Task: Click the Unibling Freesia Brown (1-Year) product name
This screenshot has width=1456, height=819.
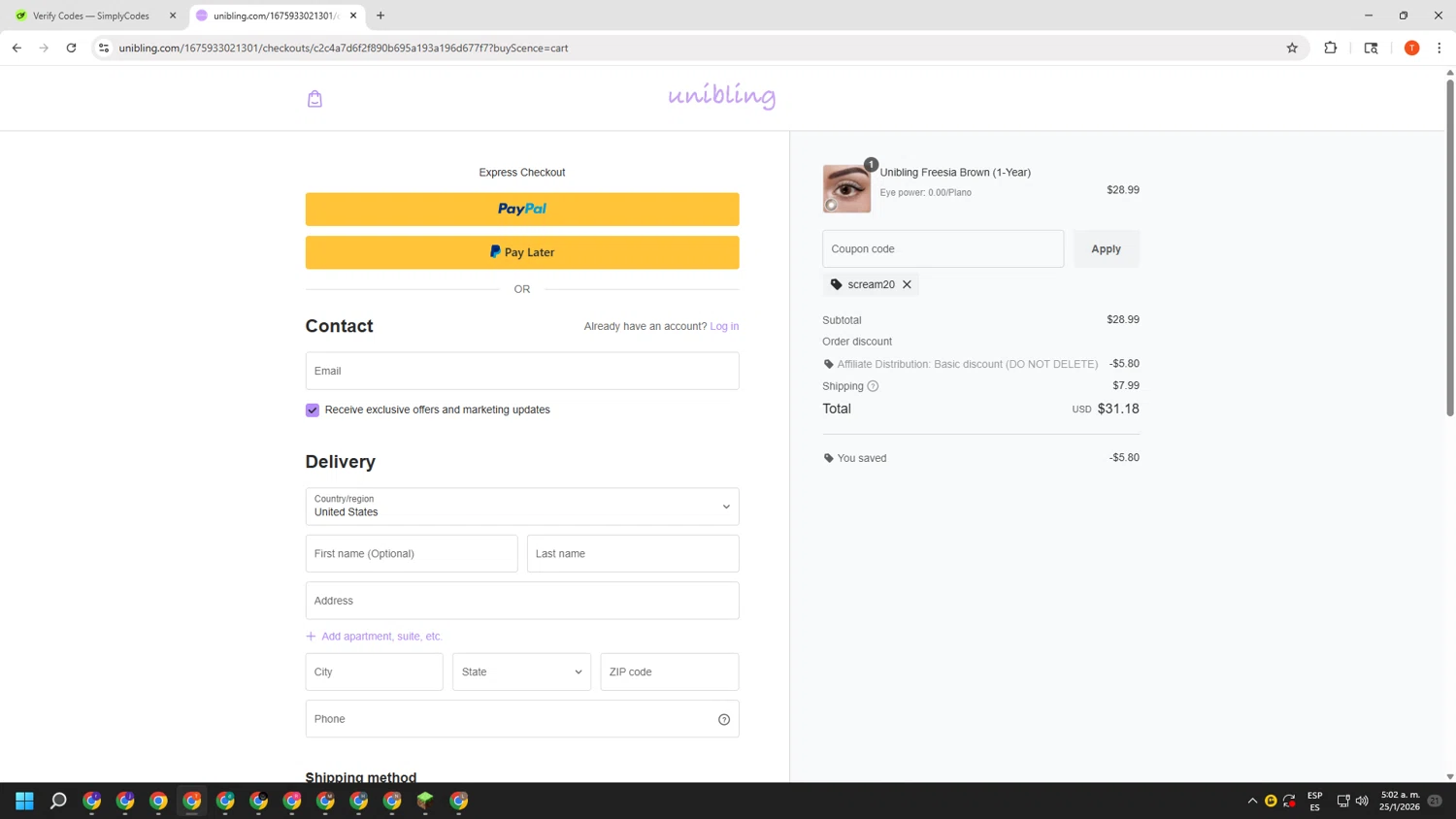Action: pyautogui.click(x=955, y=173)
